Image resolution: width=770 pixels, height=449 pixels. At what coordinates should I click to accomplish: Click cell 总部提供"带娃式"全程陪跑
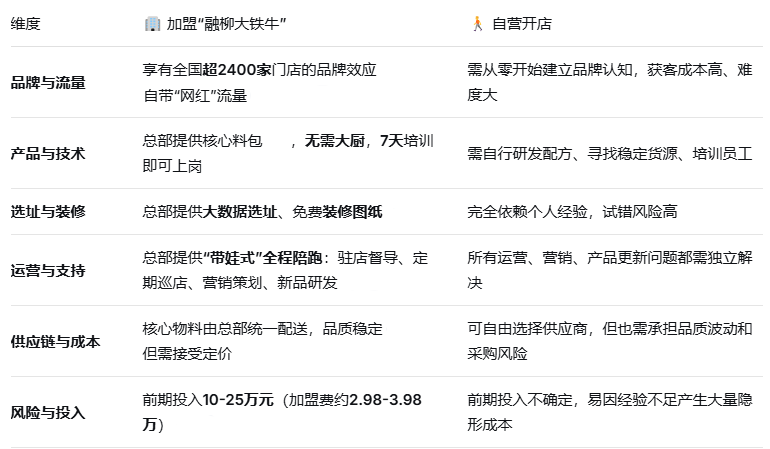click(x=285, y=270)
